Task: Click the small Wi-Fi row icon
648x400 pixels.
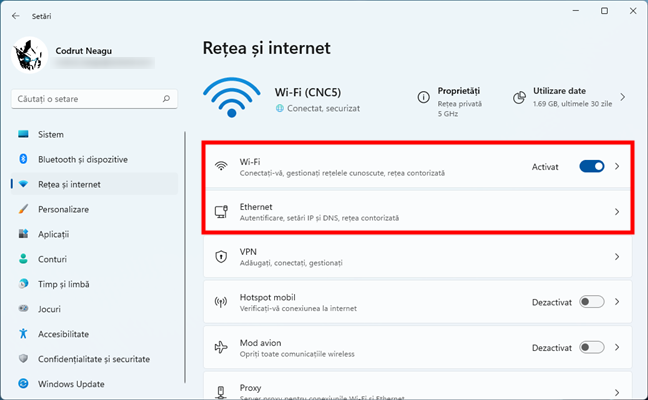Action: [221, 166]
